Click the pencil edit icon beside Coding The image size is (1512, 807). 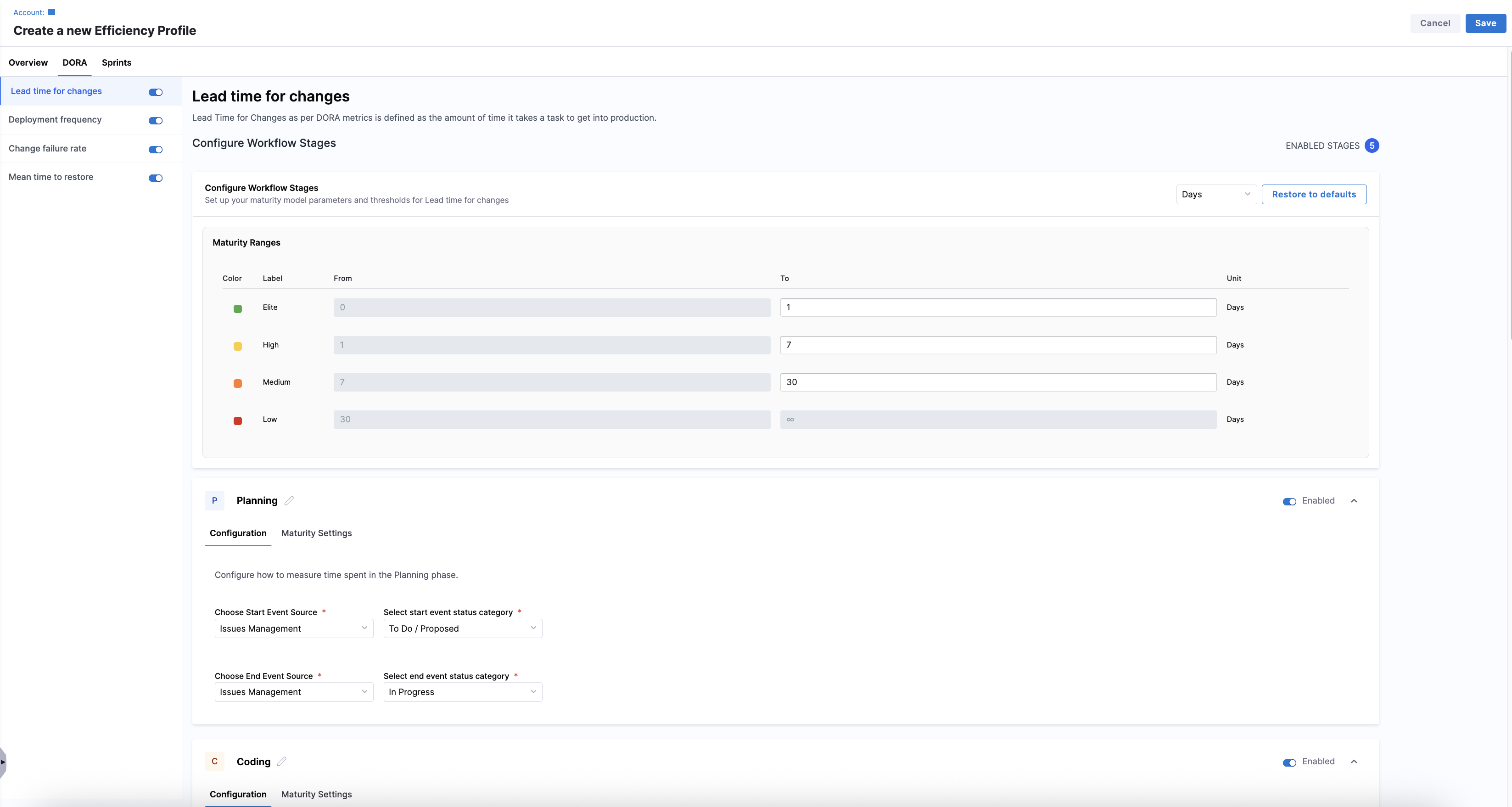coord(282,761)
